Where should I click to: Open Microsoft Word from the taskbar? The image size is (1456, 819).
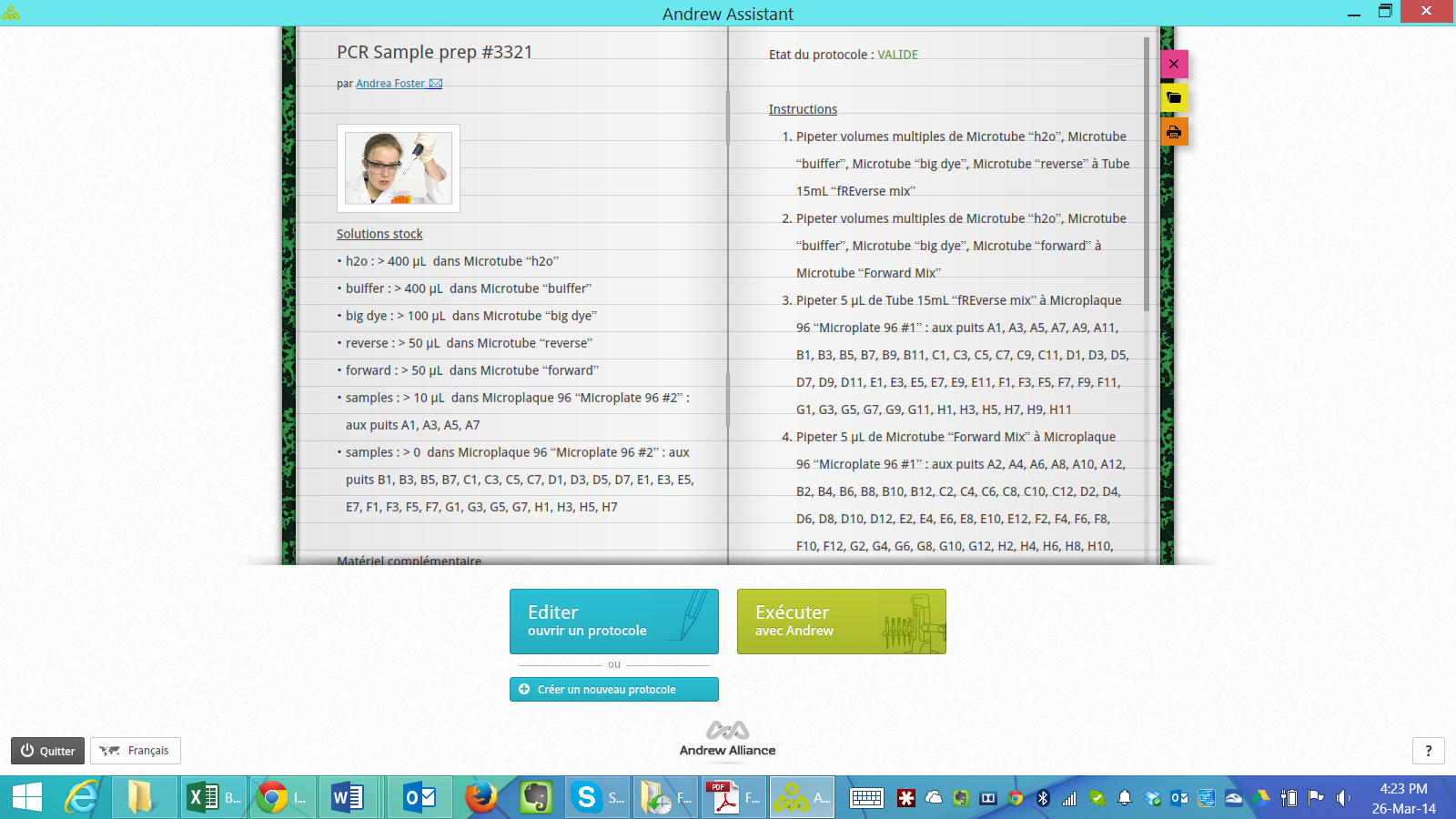(349, 798)
